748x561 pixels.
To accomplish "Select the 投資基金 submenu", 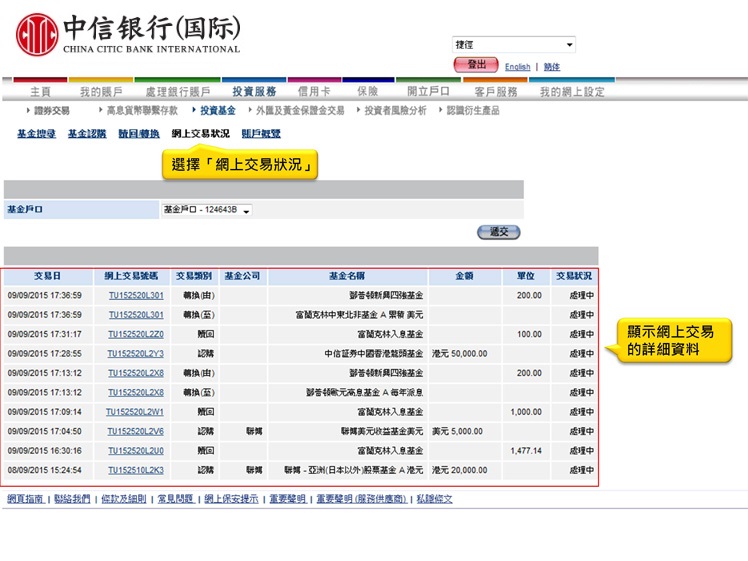I will [218, 111].
